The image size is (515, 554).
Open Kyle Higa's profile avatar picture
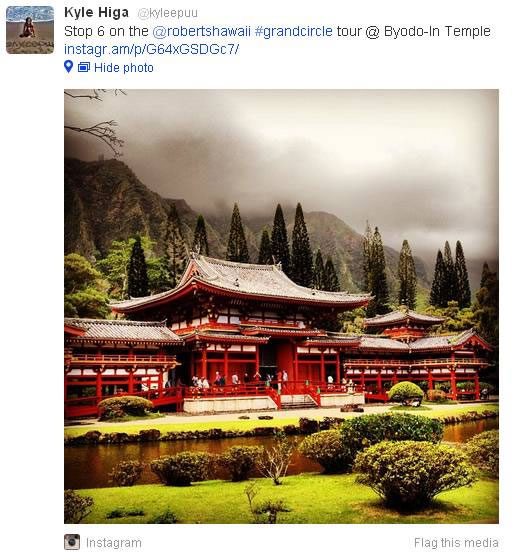[x=30, y=30]
